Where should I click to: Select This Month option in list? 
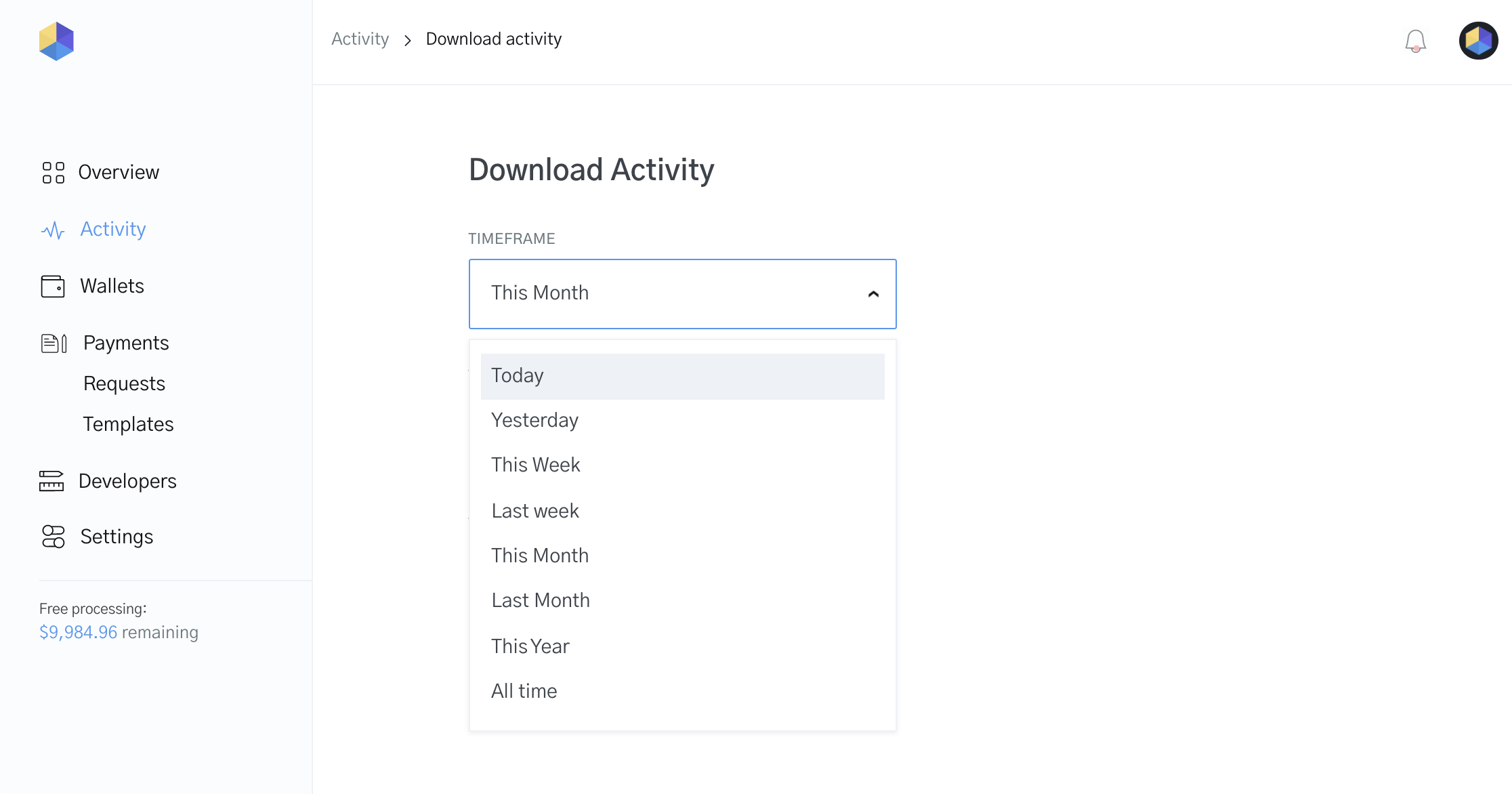(x=682, y=556)
